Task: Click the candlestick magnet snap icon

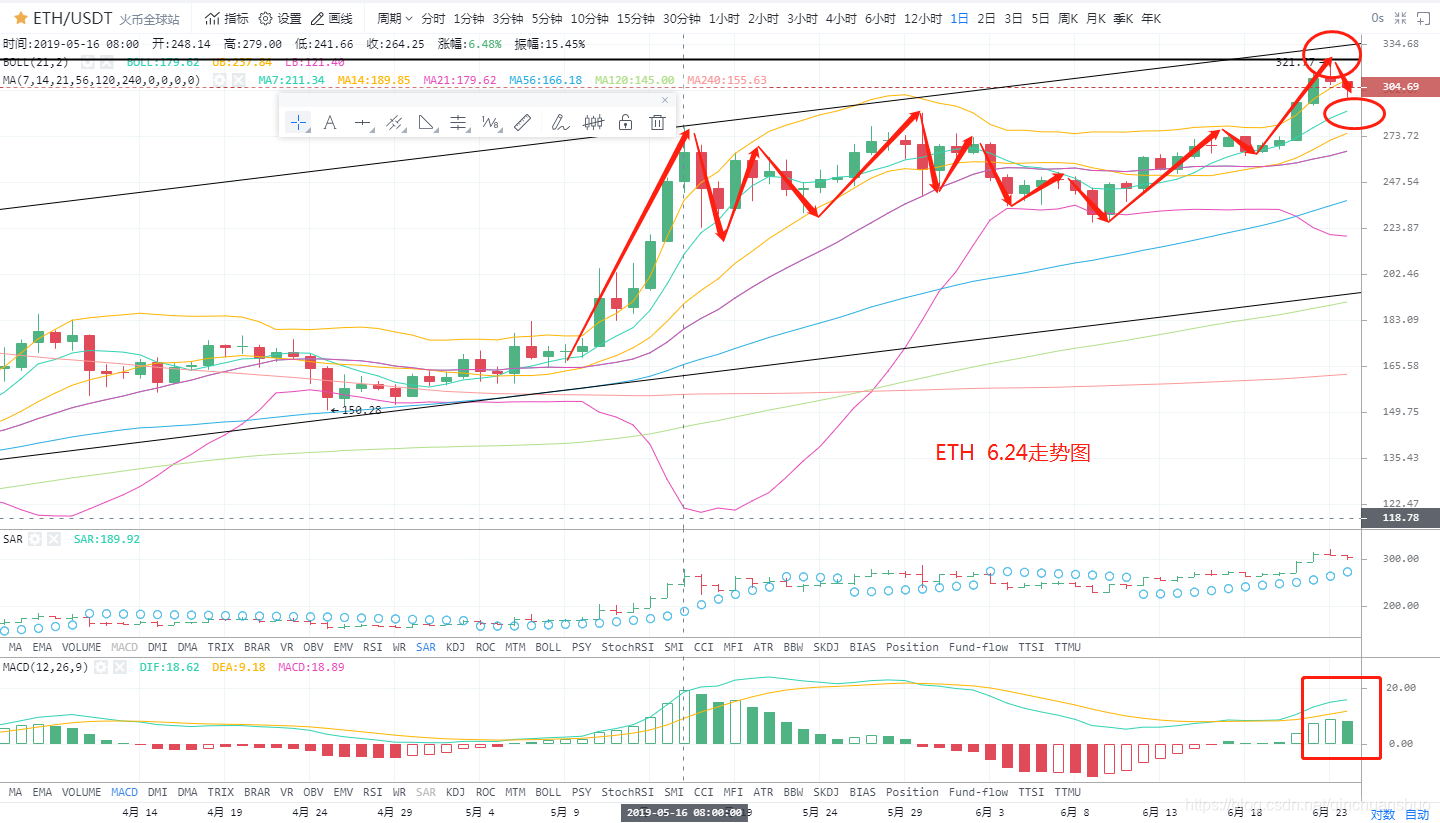Action: pyautogui.click(x=594, y=123)
